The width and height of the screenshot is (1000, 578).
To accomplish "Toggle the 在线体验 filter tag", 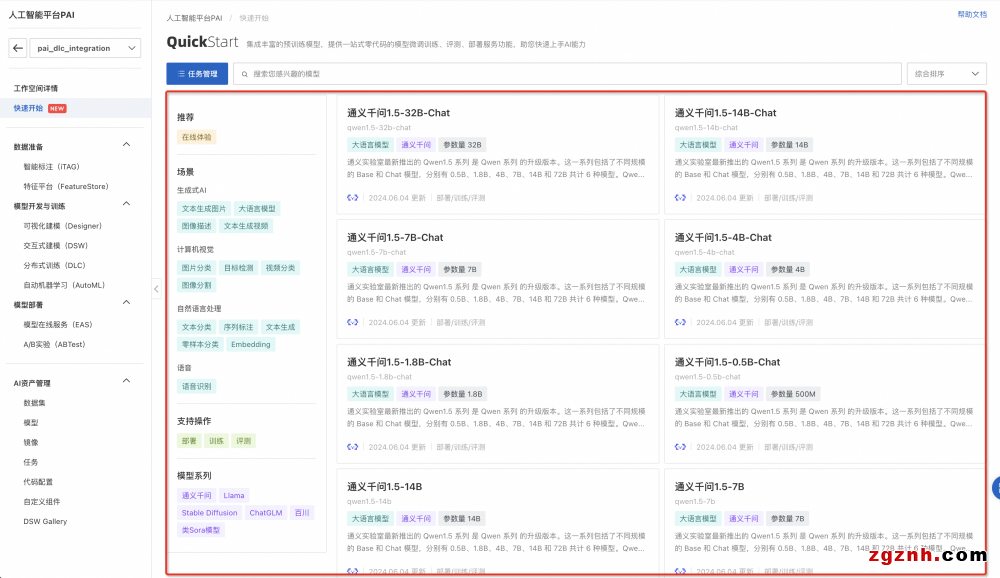I will [196, 137].
